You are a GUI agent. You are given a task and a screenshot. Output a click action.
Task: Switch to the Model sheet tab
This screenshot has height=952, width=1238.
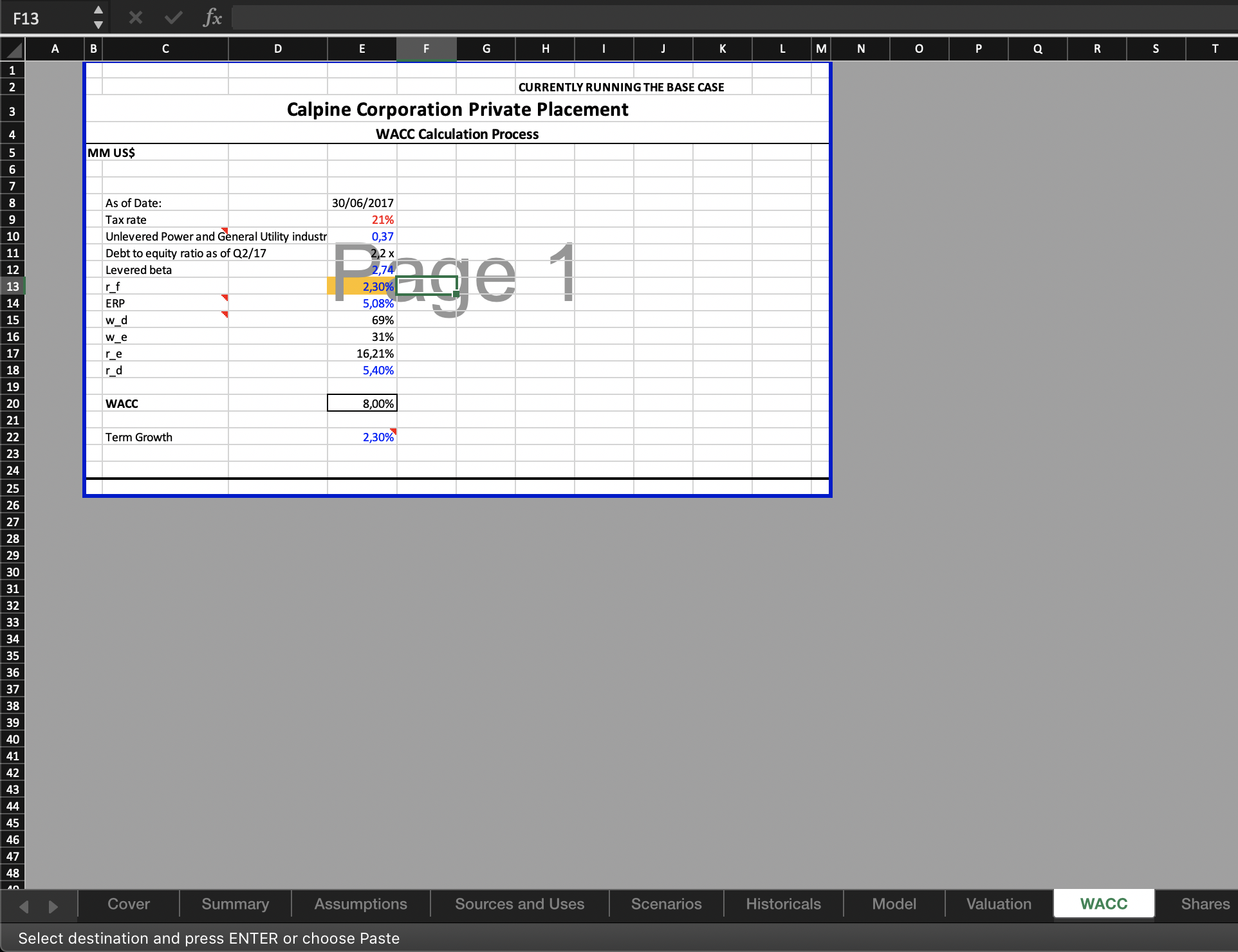pos(894,904)
